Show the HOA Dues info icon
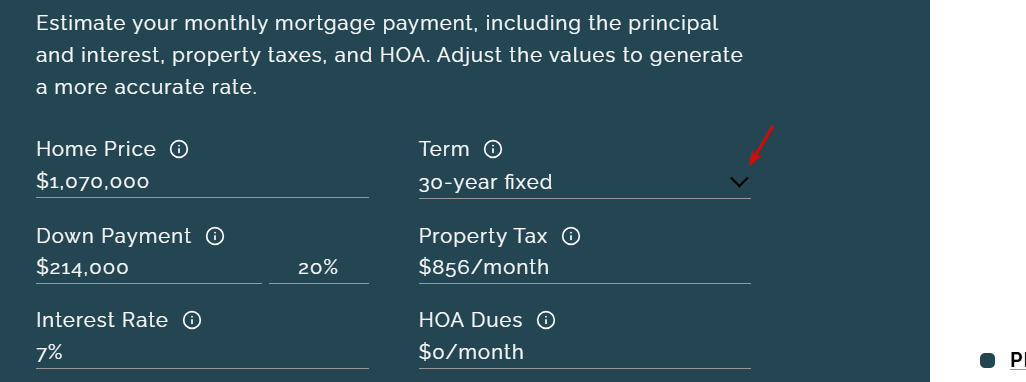This screenshot has height=382, width=1026. click(546, 320)
